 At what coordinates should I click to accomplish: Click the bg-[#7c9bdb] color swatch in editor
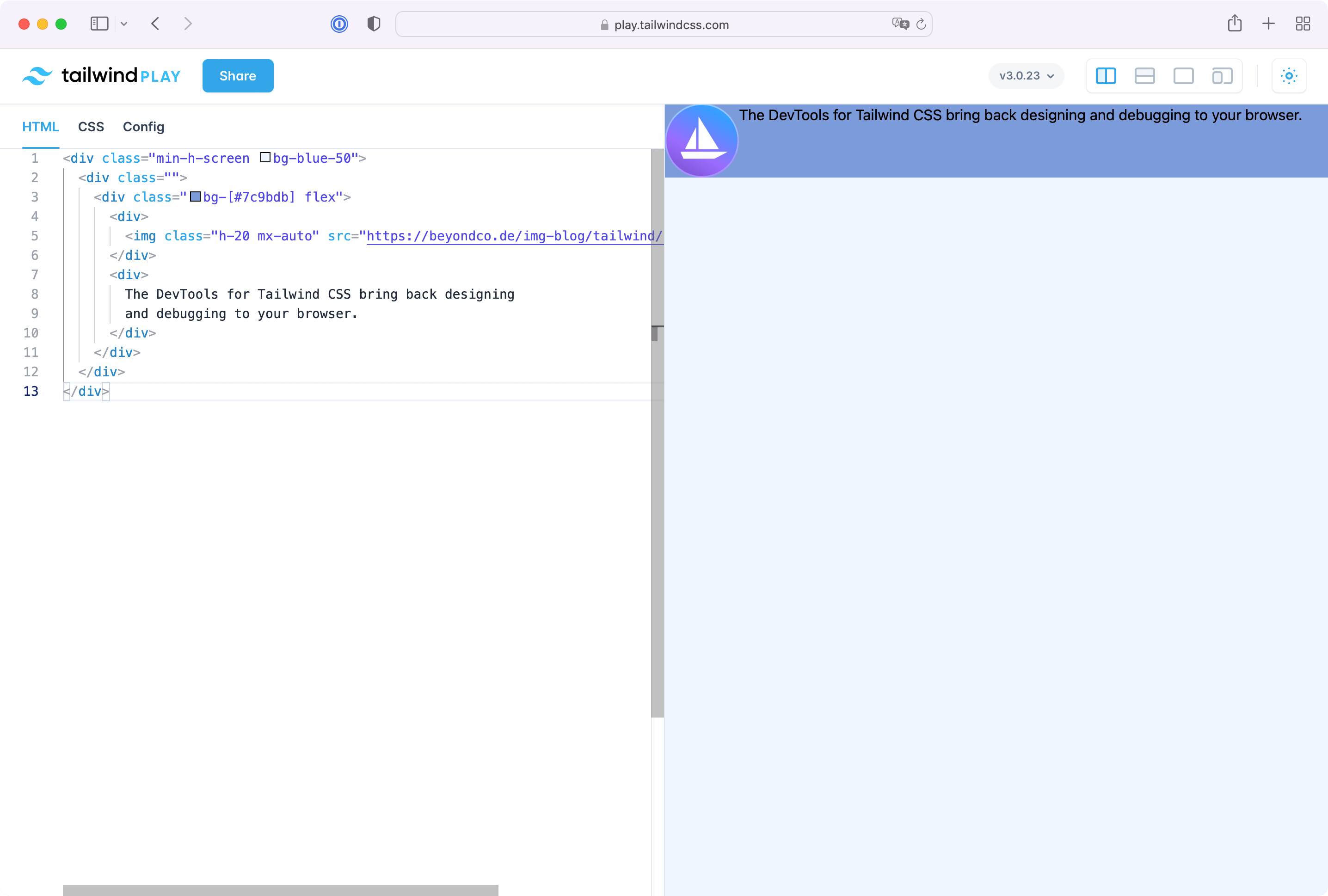point(196,197)
